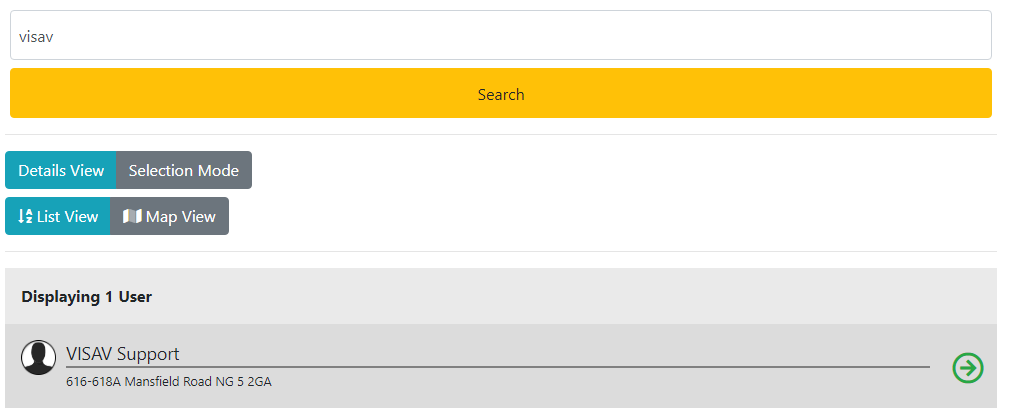The image size is (1013, 416).
Task: Switch results to Map View
Action: coord(169,217)
